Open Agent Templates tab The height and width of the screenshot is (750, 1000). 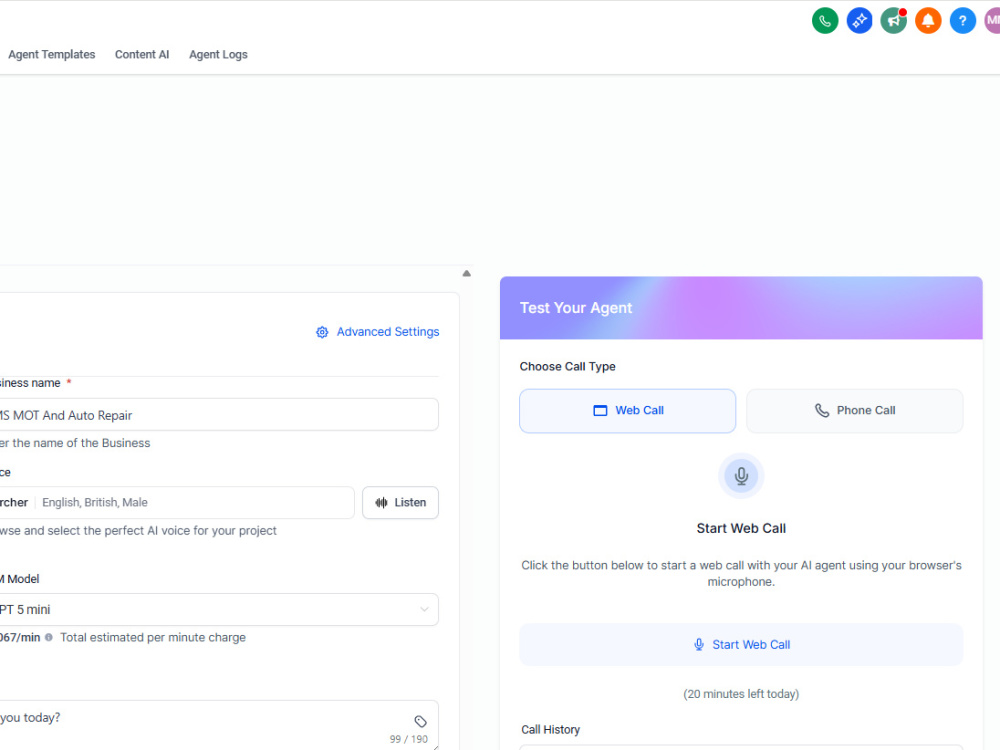(x=52, y=55)
